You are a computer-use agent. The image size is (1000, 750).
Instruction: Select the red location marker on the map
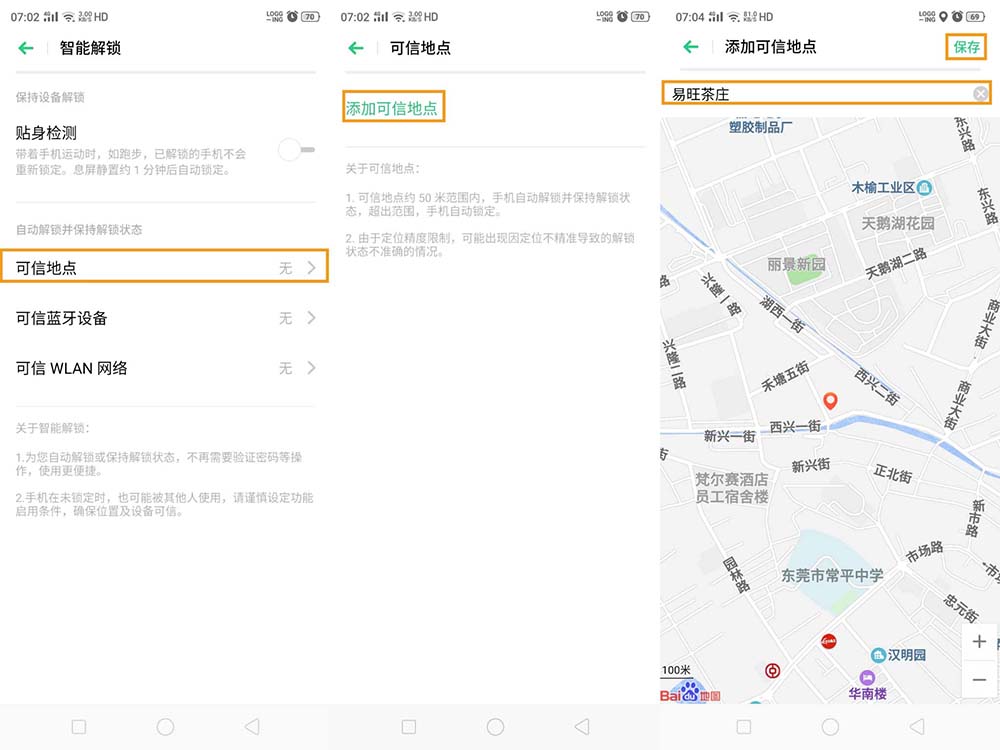pyautogui.click(x=830, y=400)
